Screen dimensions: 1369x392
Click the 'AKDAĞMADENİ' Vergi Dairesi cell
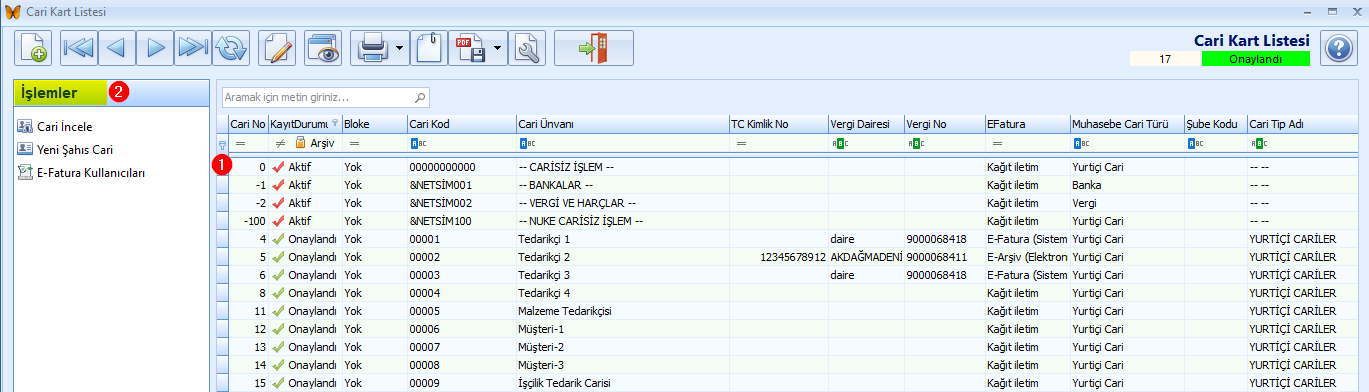[866, 257]
